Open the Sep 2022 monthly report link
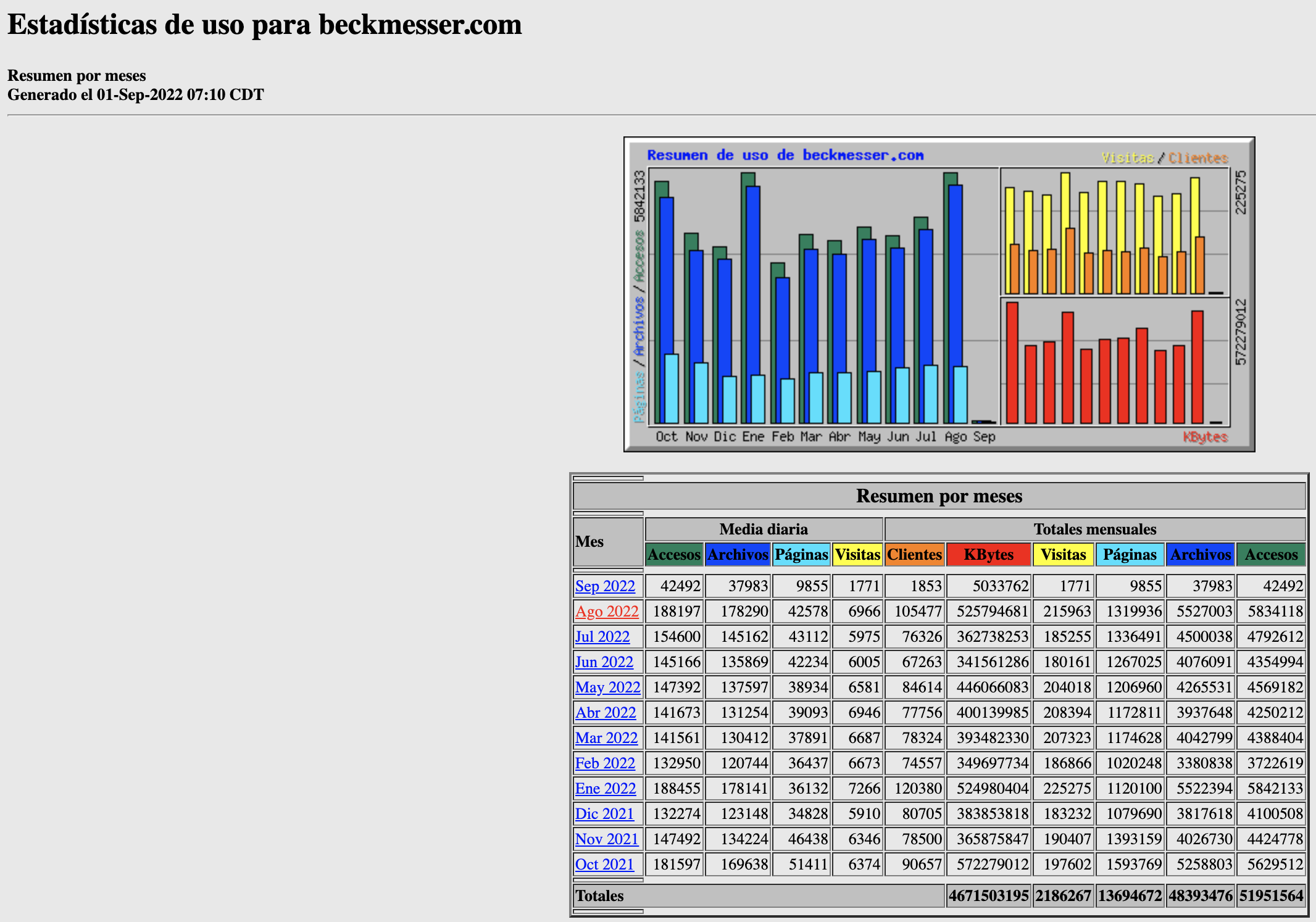This screenshot has width=1316, height=922. pos(605,586)
